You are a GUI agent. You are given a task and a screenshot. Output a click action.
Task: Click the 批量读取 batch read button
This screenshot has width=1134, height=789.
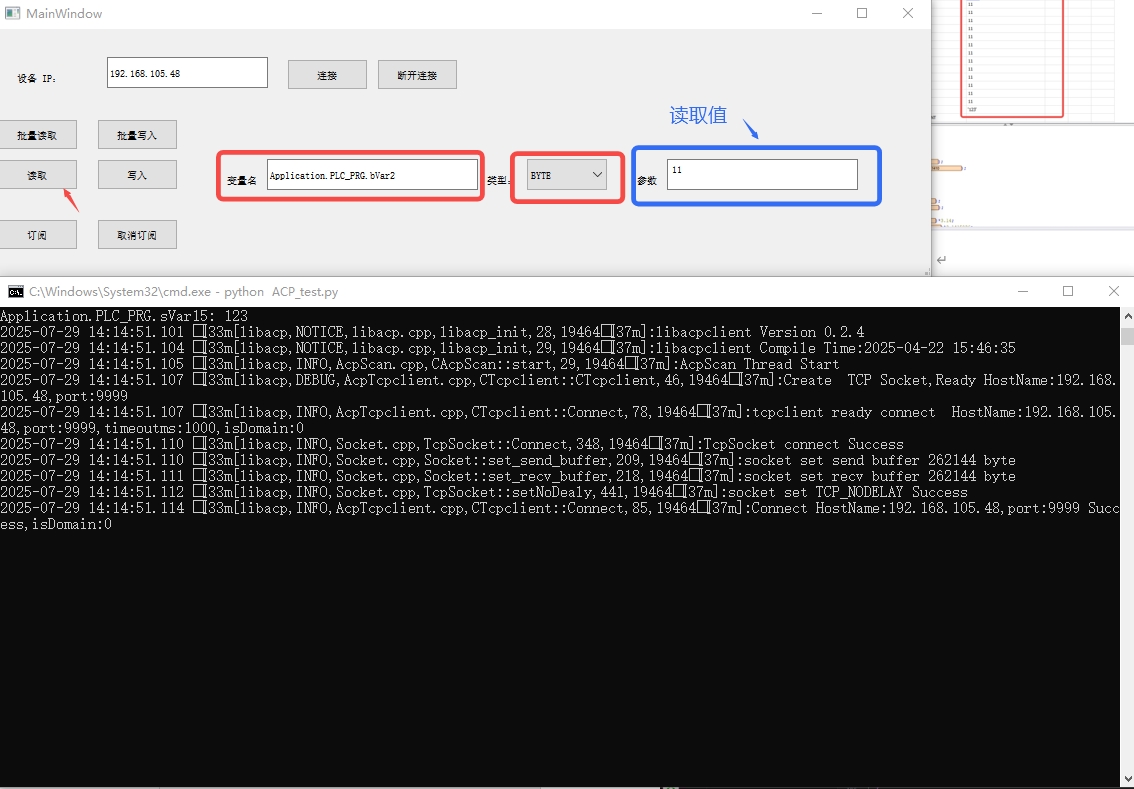38,135
